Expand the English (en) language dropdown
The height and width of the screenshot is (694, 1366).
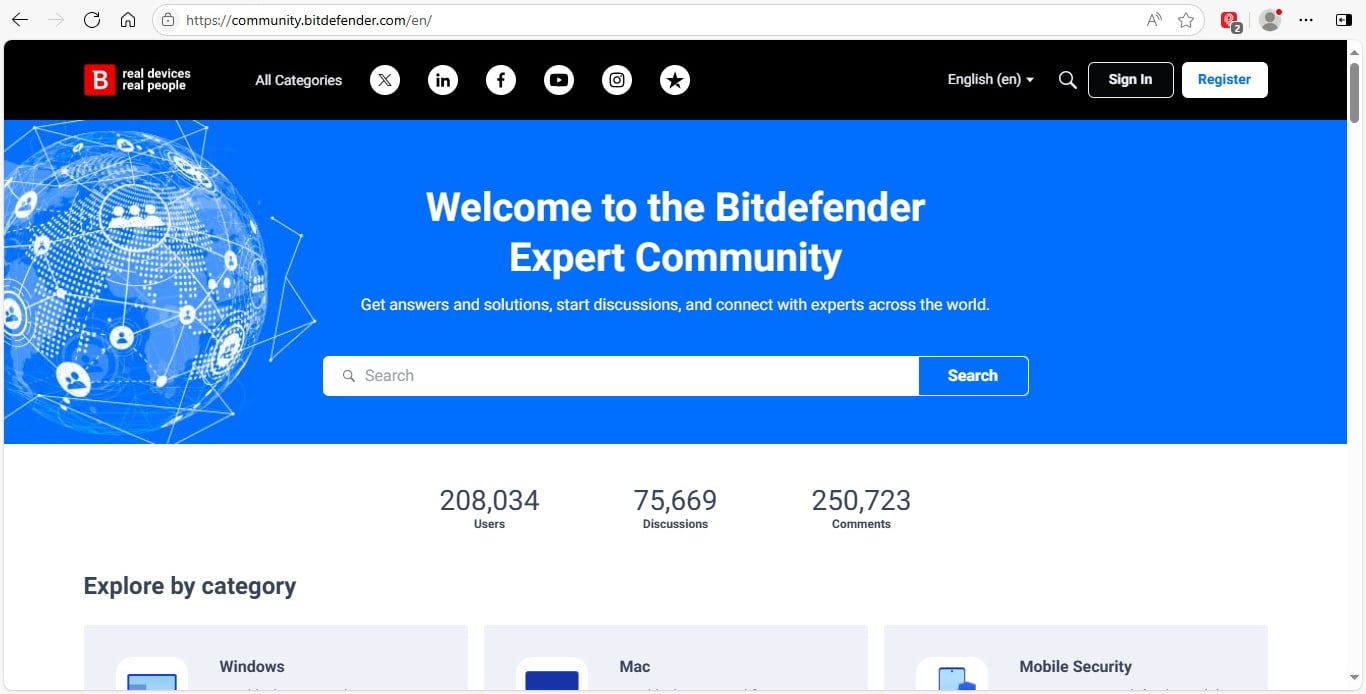coord(991,80)
